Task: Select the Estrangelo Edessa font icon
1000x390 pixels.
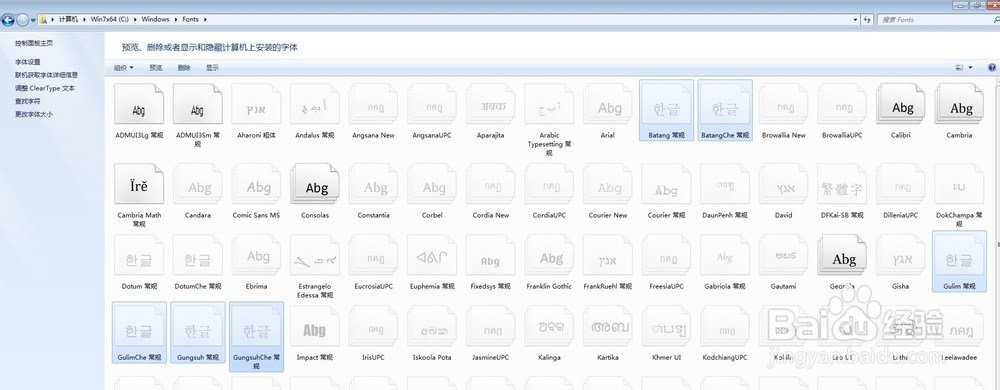Action: click(315, 256)
